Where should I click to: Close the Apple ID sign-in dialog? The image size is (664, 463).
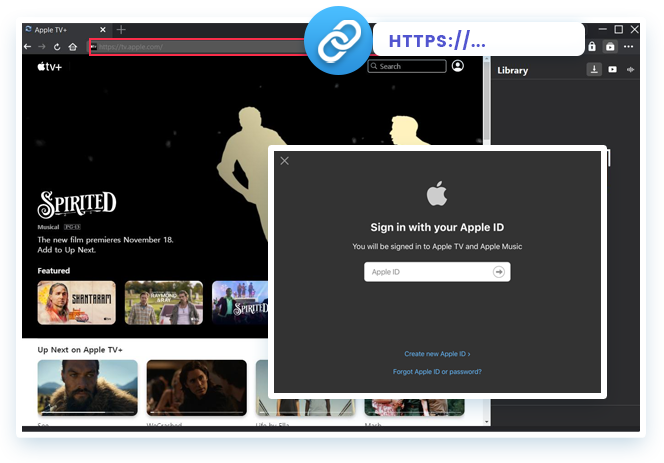(x=285, y=161)
